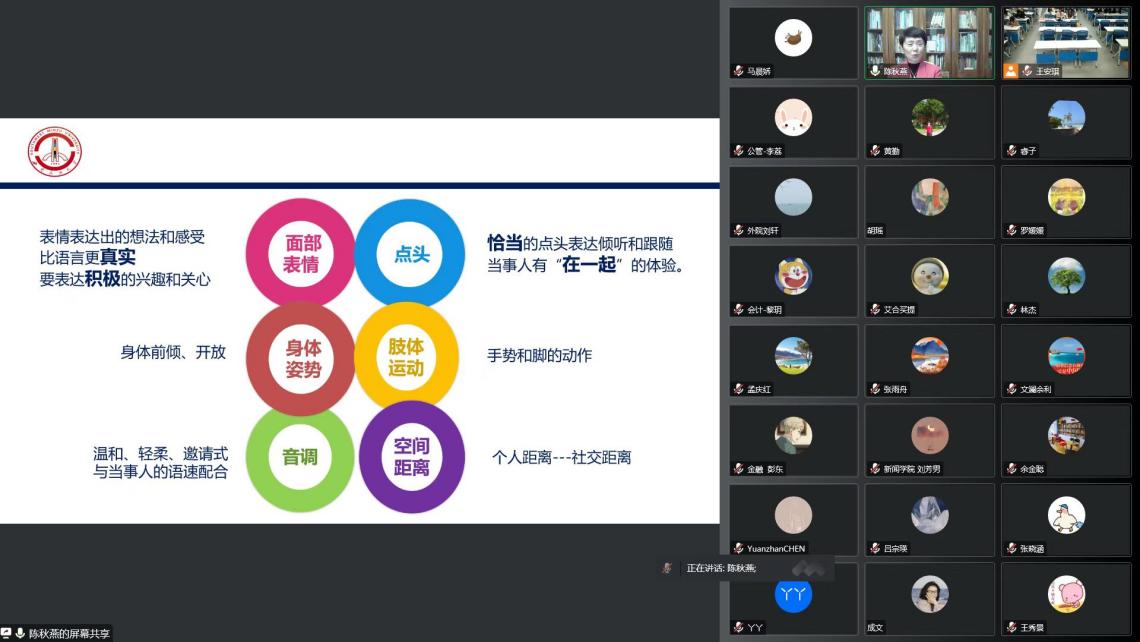Click the orange host icon beside 王安琪
Screen dimensions: 1140x642
1011,72
